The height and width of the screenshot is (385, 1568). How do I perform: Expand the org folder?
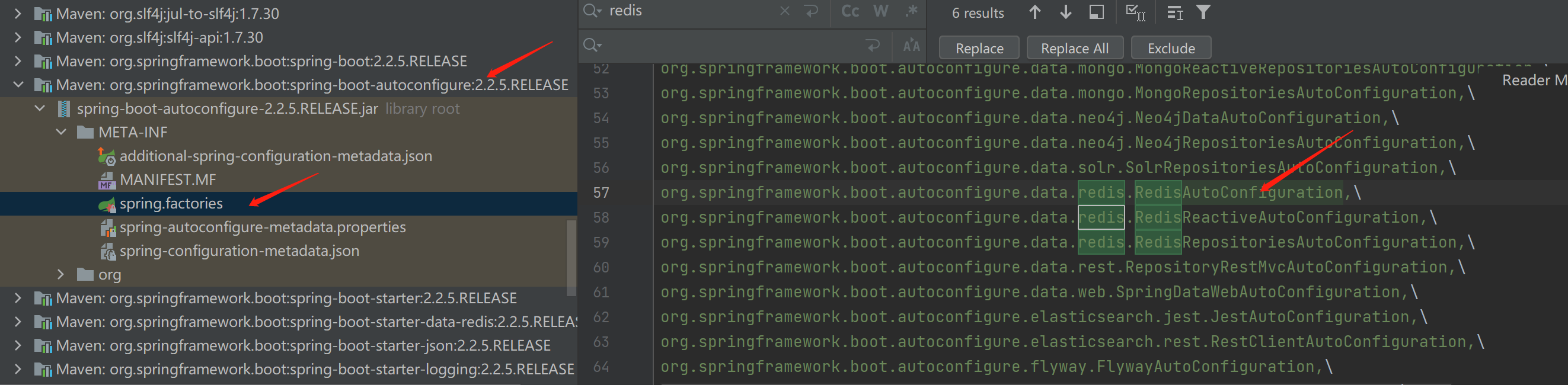[x=62, y=274]
